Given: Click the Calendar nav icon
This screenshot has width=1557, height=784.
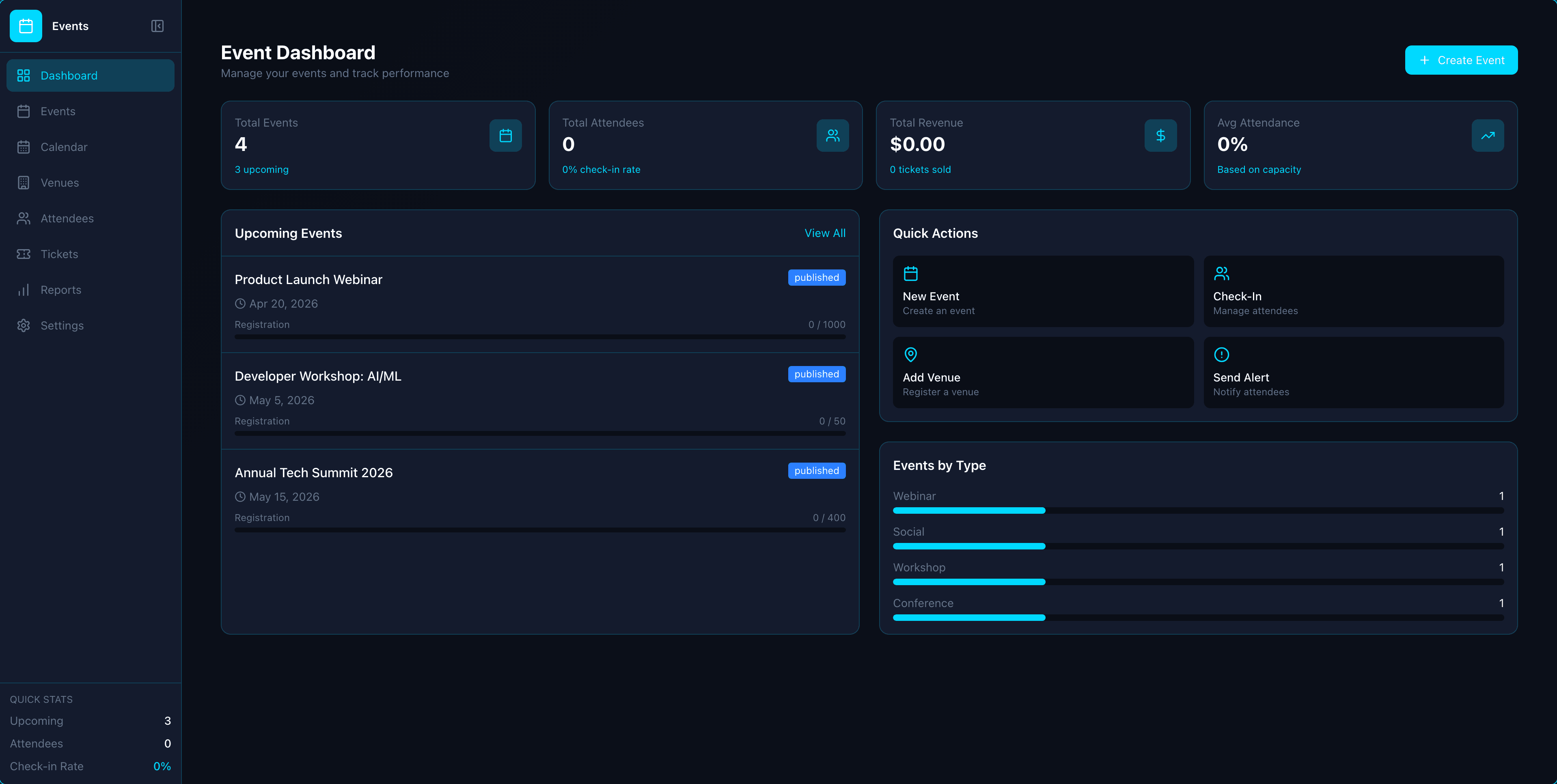Looking at the screenshot, I should (x=24, y=147).
